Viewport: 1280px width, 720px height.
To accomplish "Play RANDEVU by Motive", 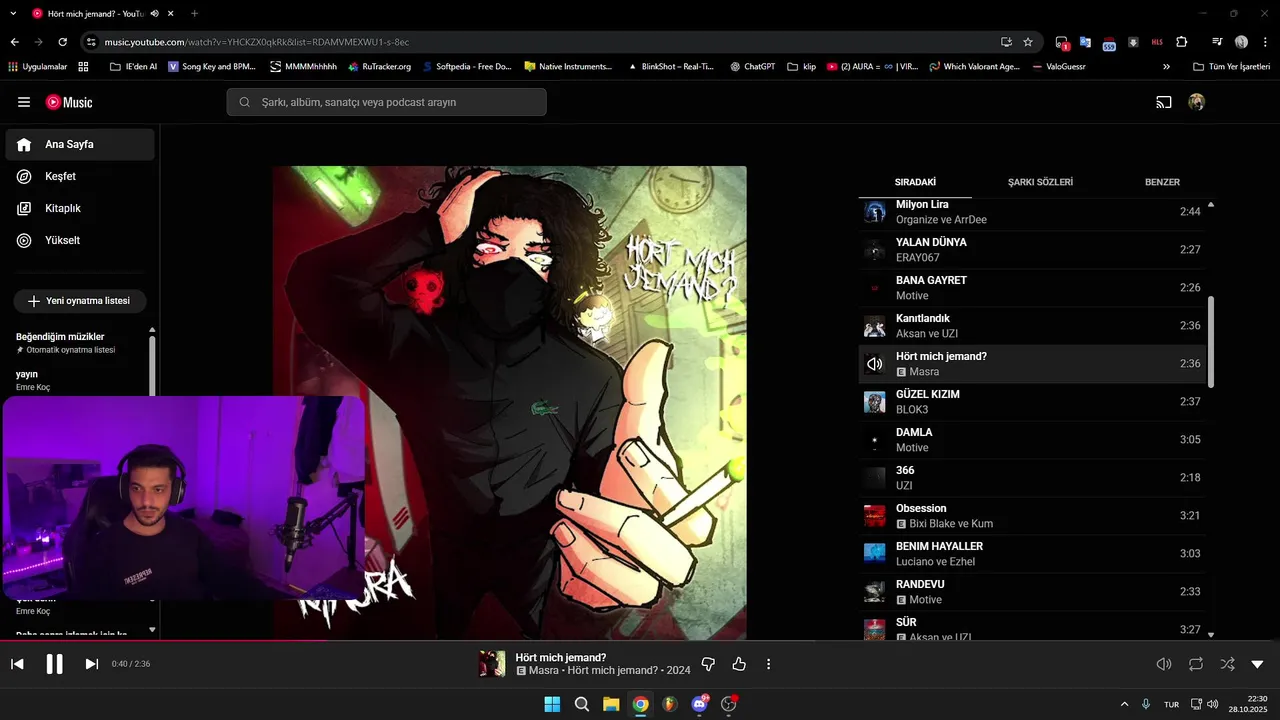I will 1032,592.
